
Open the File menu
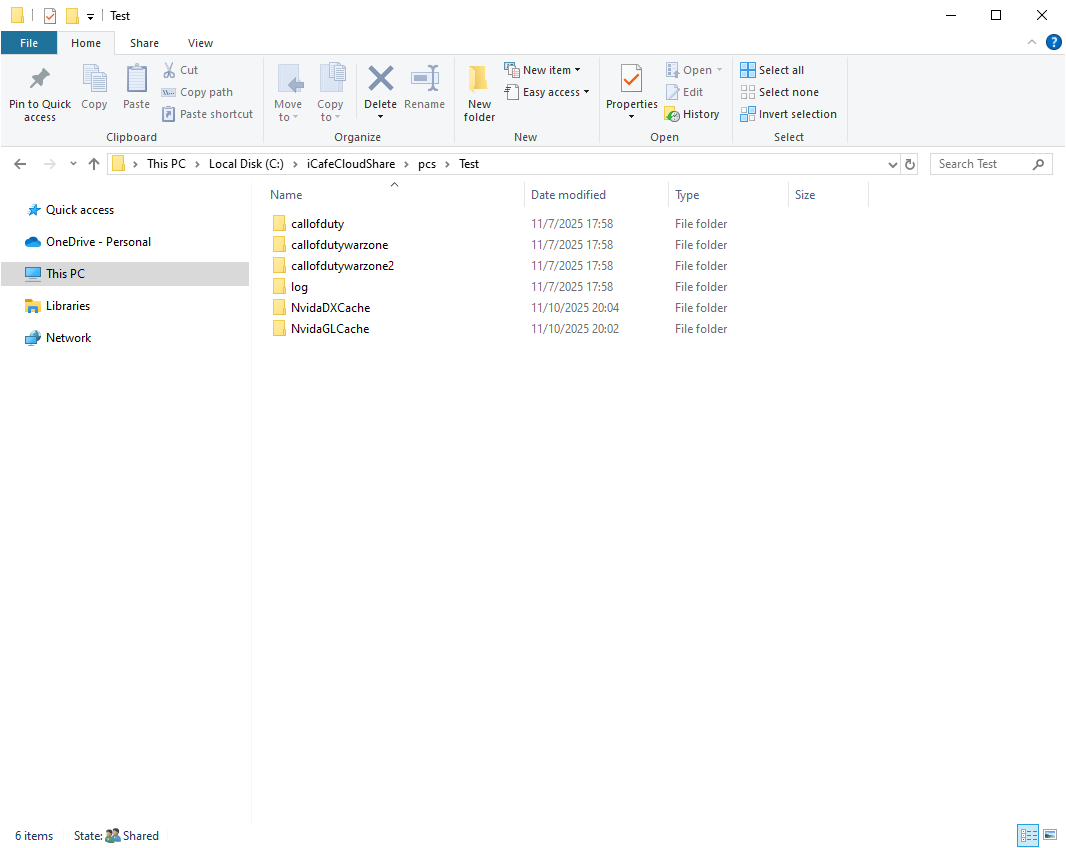point(29,43)
